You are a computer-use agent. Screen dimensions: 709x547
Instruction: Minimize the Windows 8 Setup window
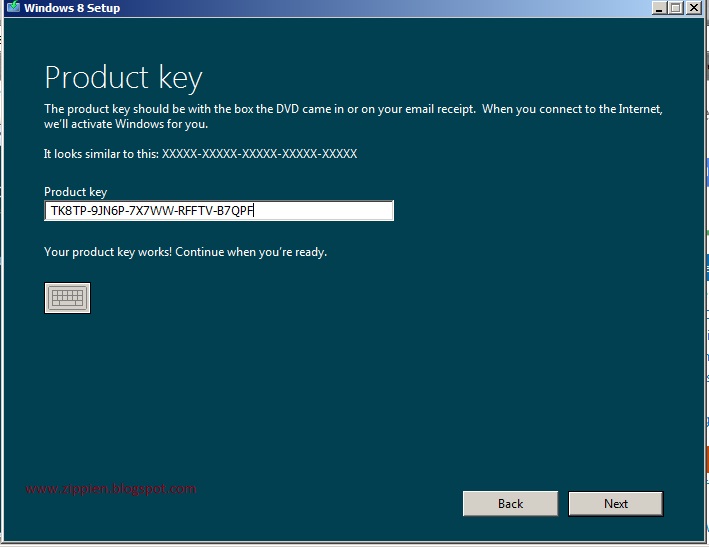(x=659, y=8)
